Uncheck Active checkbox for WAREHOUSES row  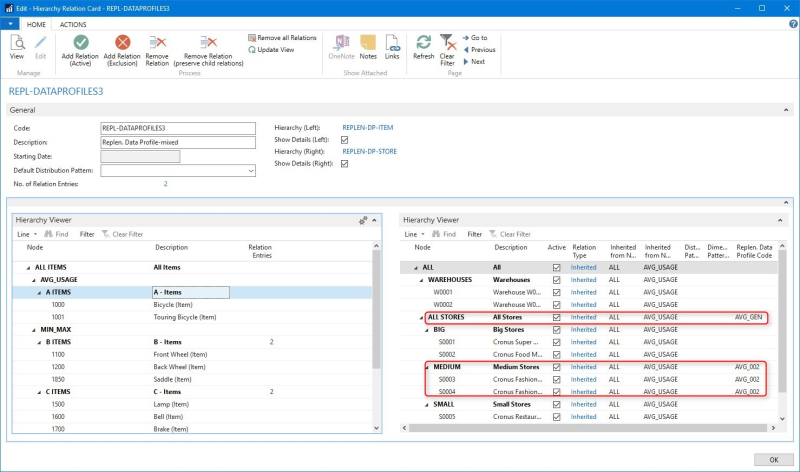(x=556, y=280)
